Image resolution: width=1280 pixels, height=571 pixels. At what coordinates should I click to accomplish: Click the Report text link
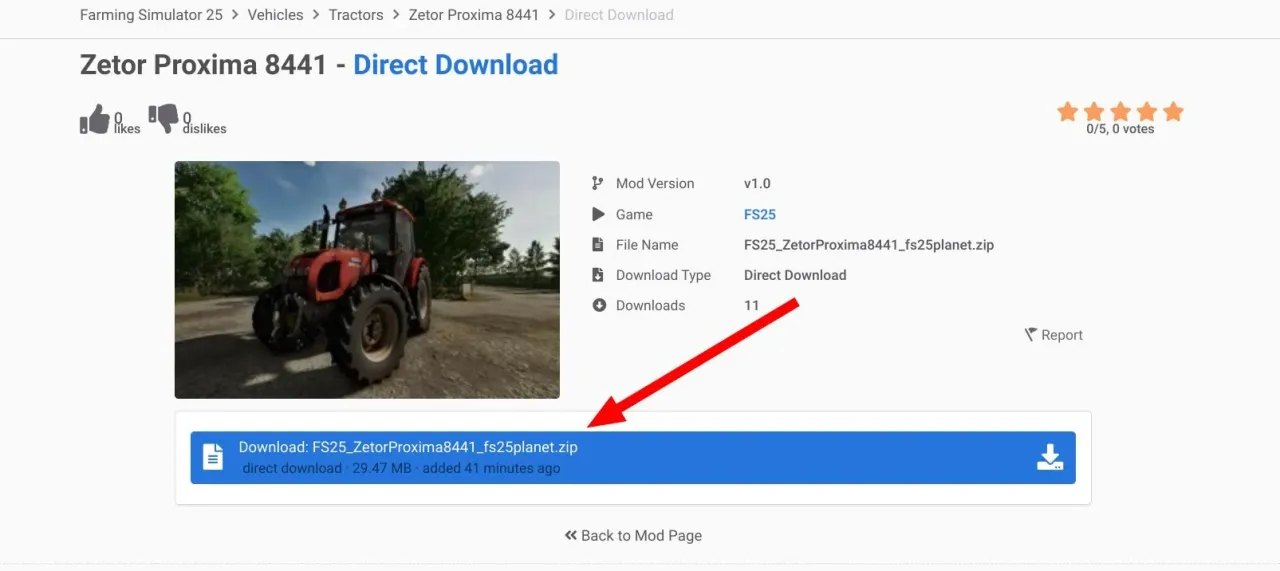click(x=1061, y=335)
